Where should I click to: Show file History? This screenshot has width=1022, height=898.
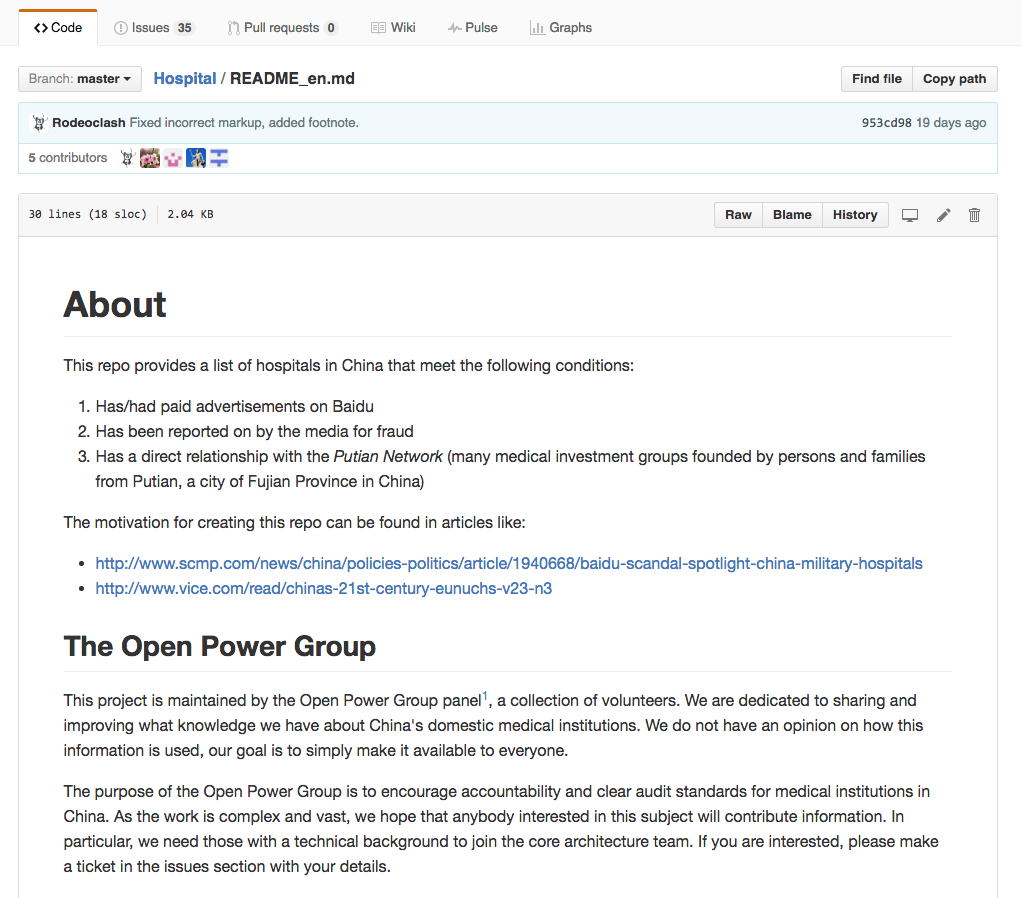[855, 215]
